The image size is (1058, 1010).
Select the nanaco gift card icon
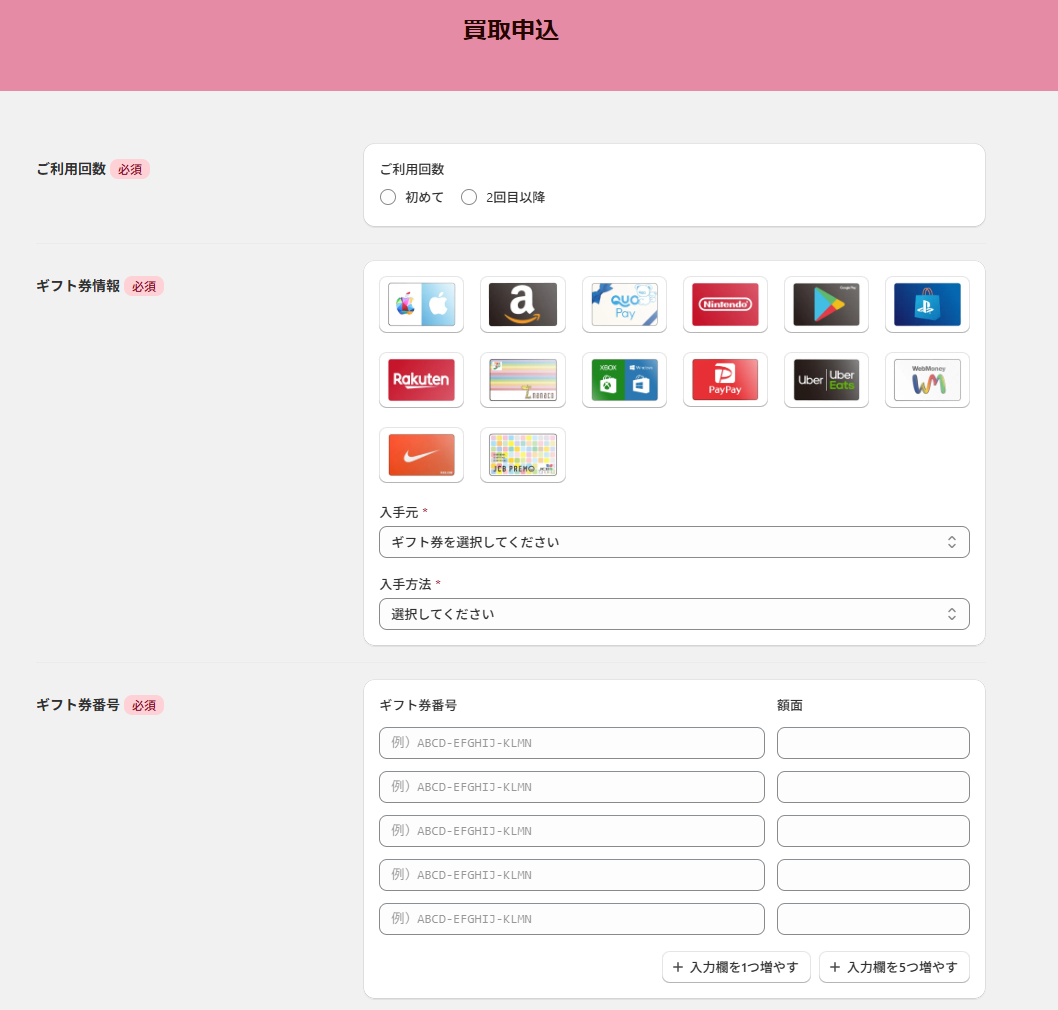click(522, 380)
